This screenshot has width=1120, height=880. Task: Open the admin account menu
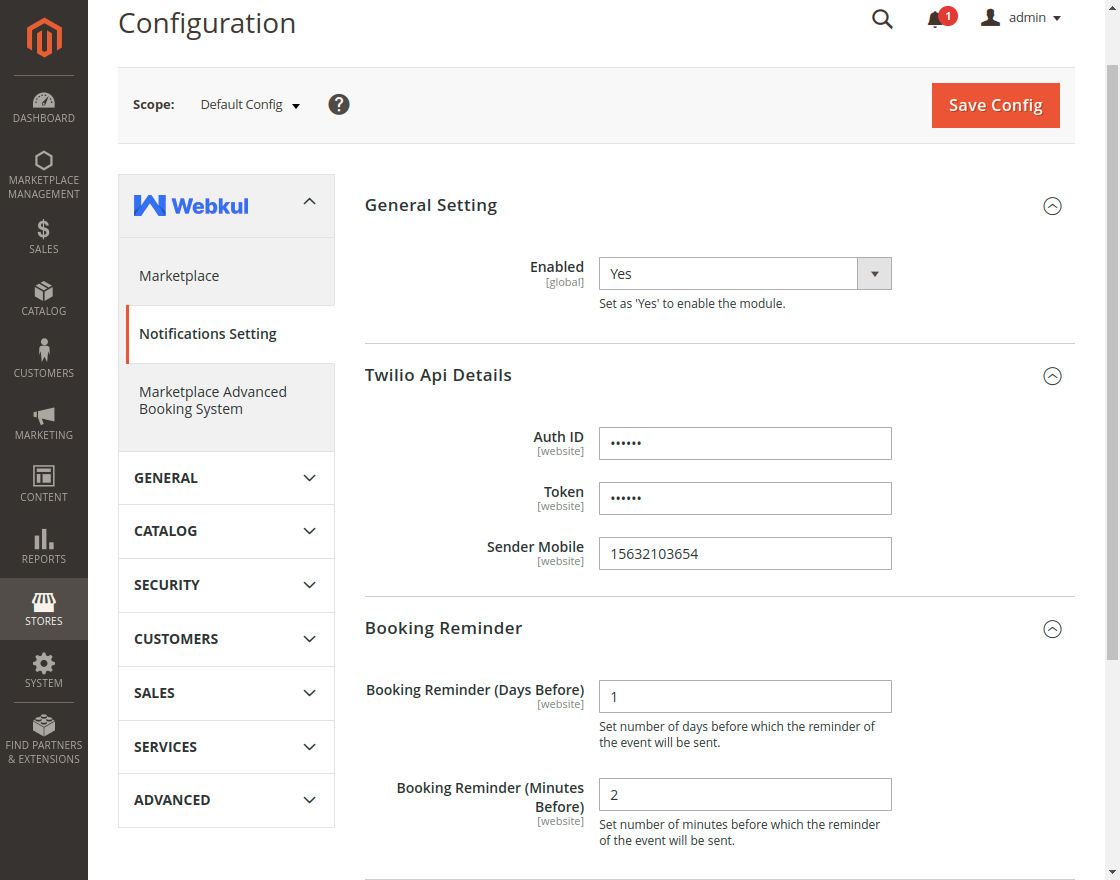pos(1021,18)
